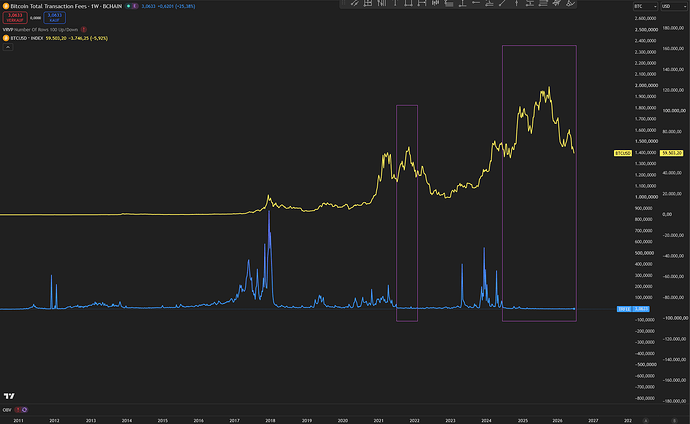Click the red VERKAUF sell button
This screenshot has height=424, width=690.
(x=15, y=18)
